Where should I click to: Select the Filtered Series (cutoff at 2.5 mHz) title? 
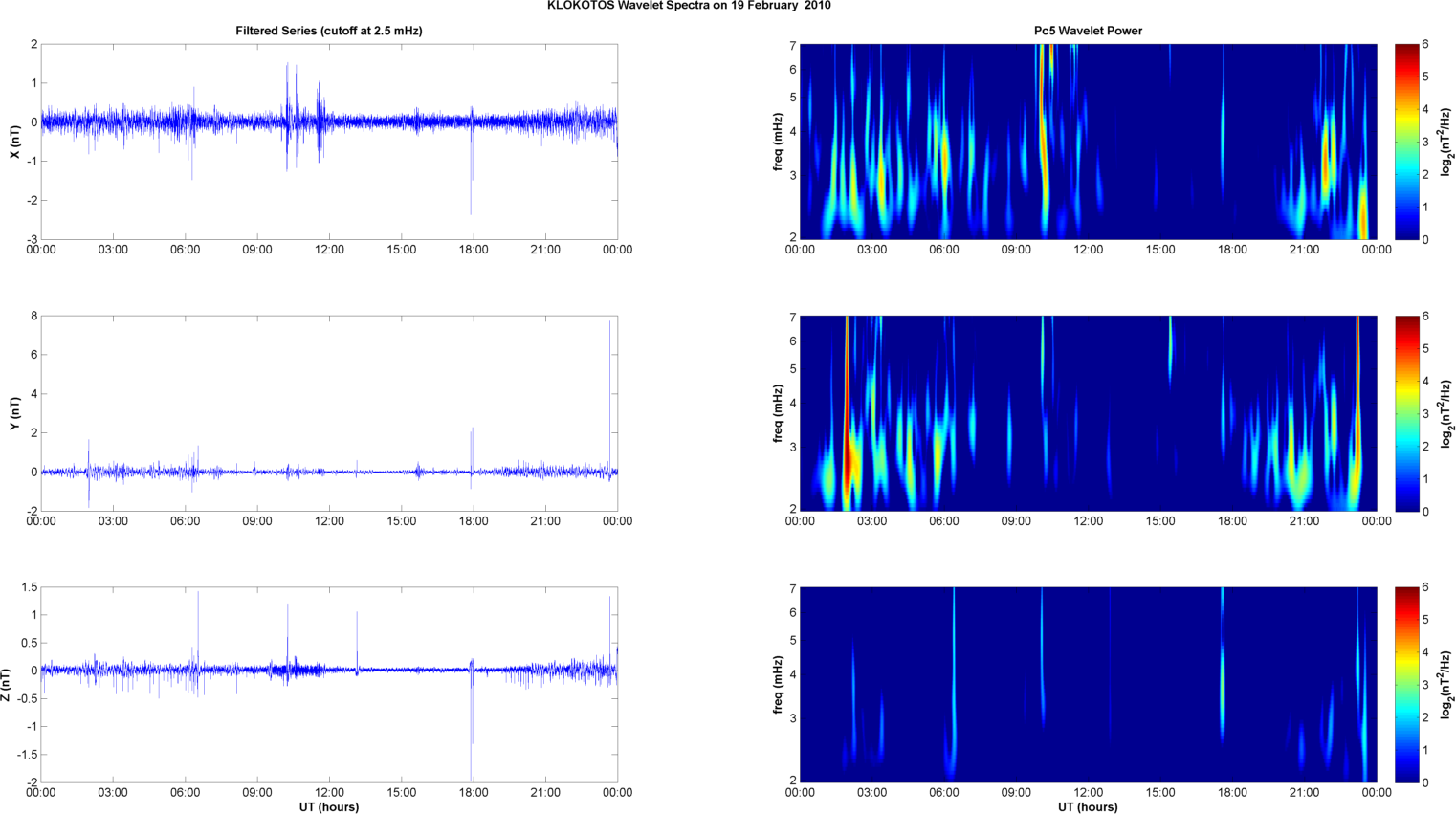click(x=329, y=31)
